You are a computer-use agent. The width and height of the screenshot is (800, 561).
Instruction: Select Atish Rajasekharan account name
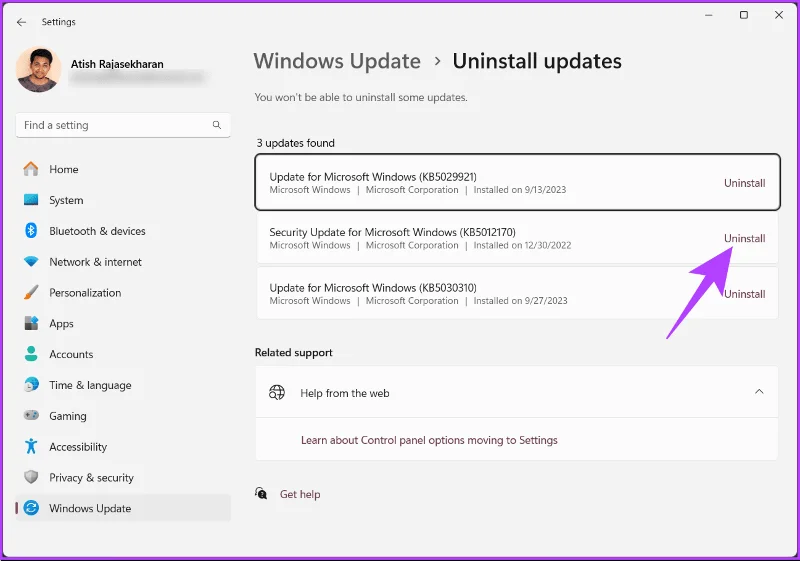(117, 64)
